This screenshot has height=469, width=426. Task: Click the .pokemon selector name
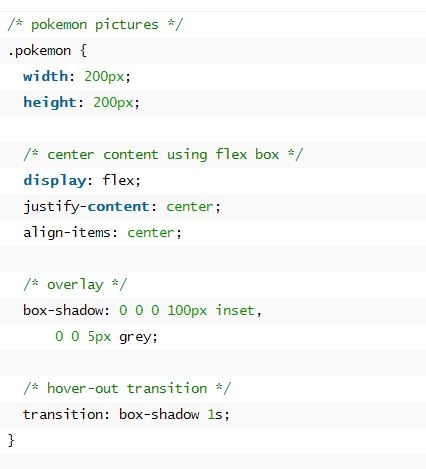pyautogui.click(x=39, y=51)
